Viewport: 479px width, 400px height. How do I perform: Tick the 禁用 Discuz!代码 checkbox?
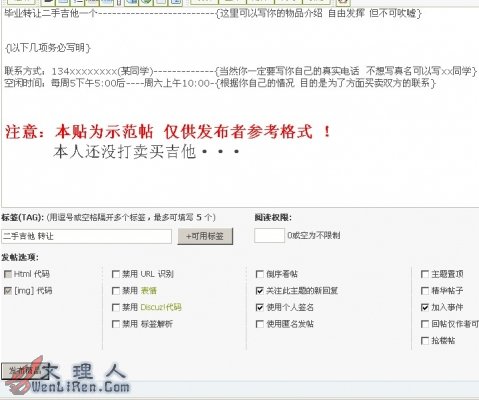tap(116, 307)
